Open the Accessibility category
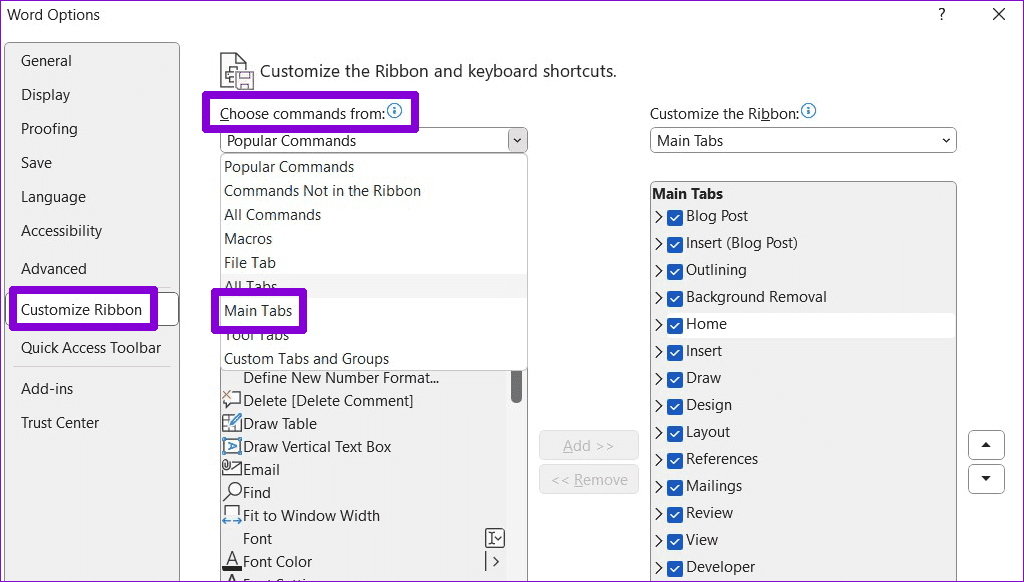Image resolution: width=1024 pixels, height=582 pixels. [92, 231]
